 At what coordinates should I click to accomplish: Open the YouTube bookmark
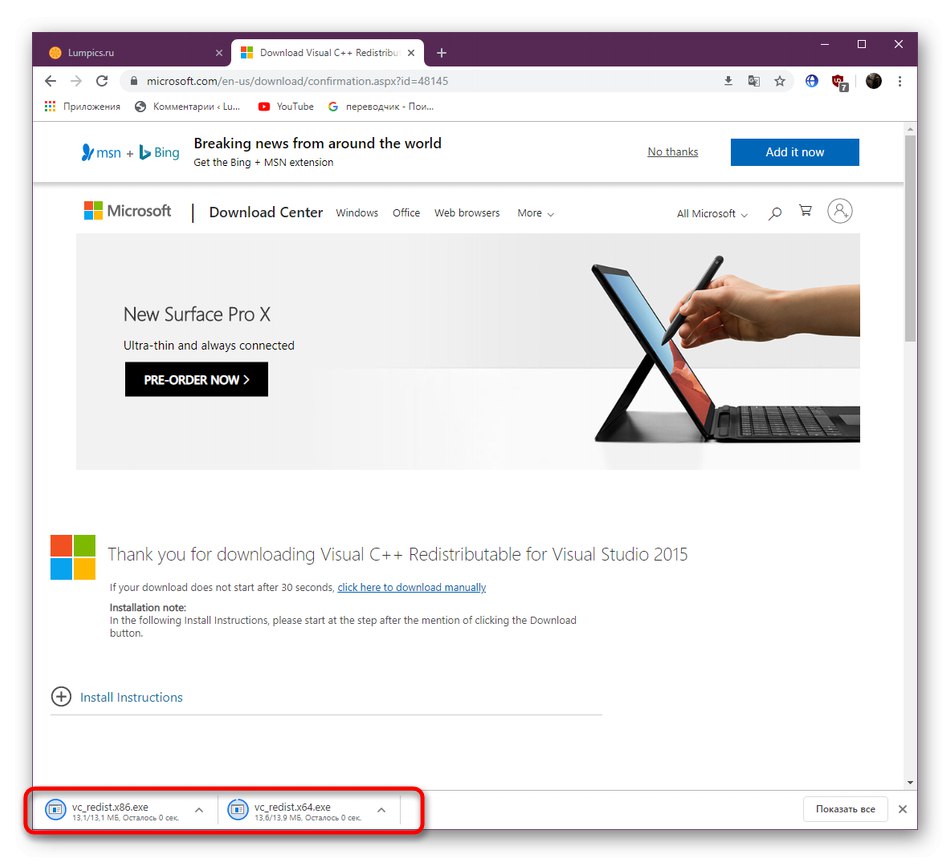tap(286, 107)
